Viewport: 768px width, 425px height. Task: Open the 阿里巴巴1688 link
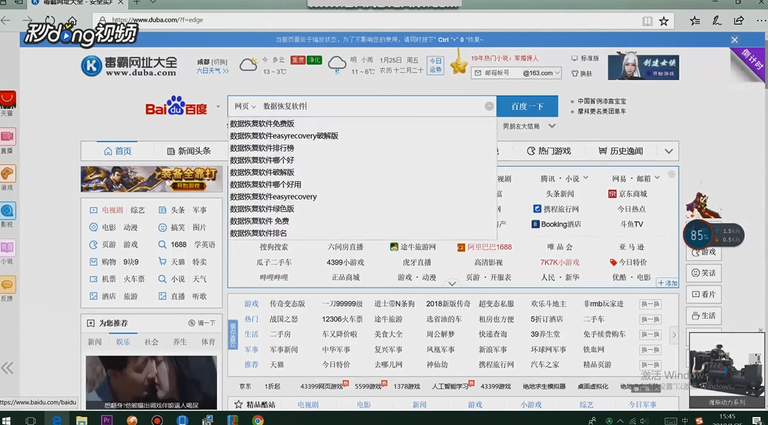coord(484,247)
